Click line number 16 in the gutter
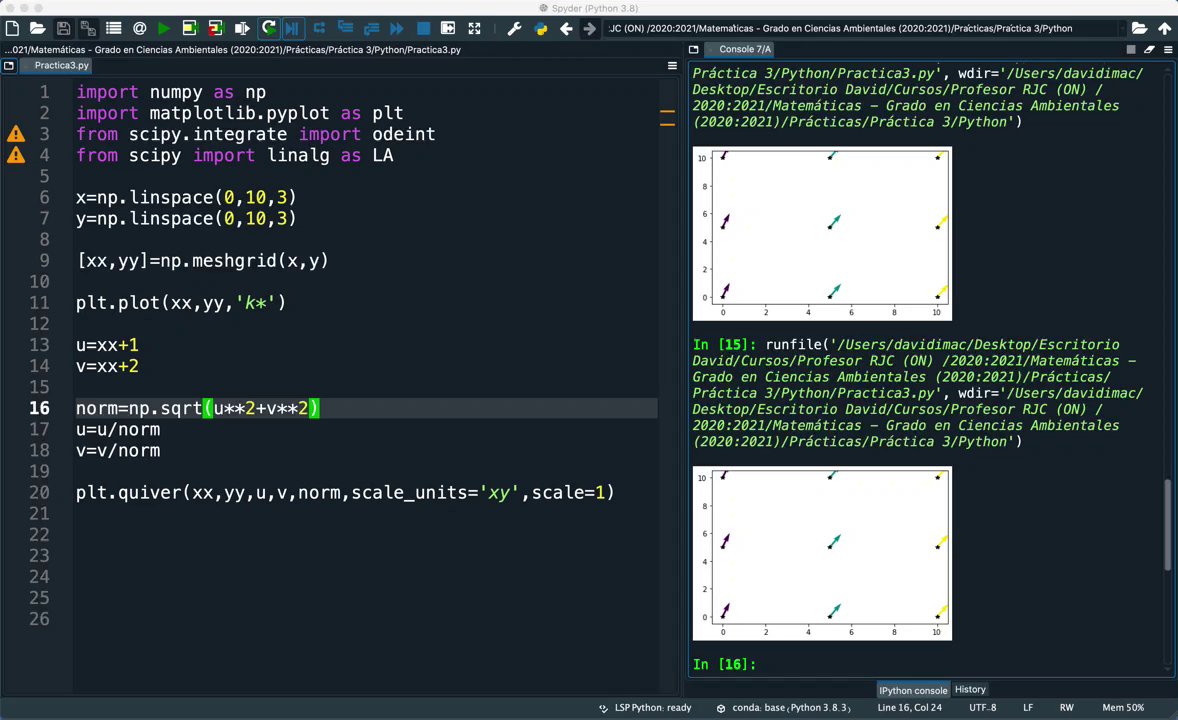1178x720 pixels. [39, 408]
